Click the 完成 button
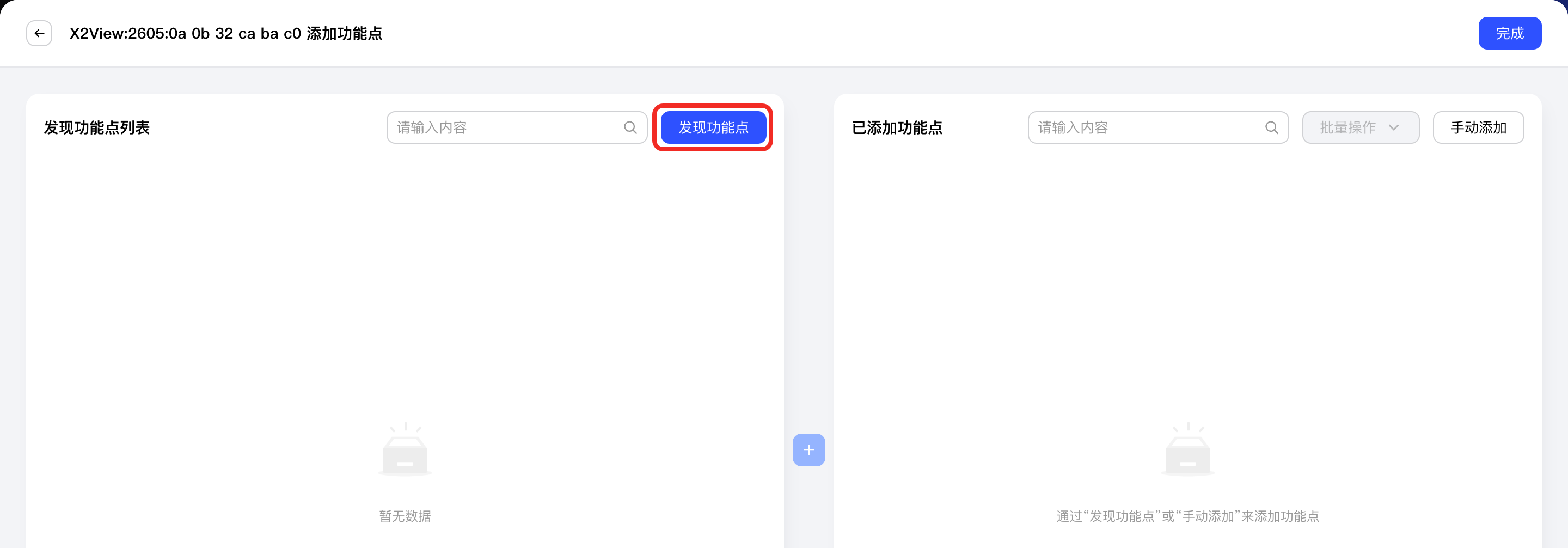This screenshot has width=1568, height=548. pos(1510,33)
